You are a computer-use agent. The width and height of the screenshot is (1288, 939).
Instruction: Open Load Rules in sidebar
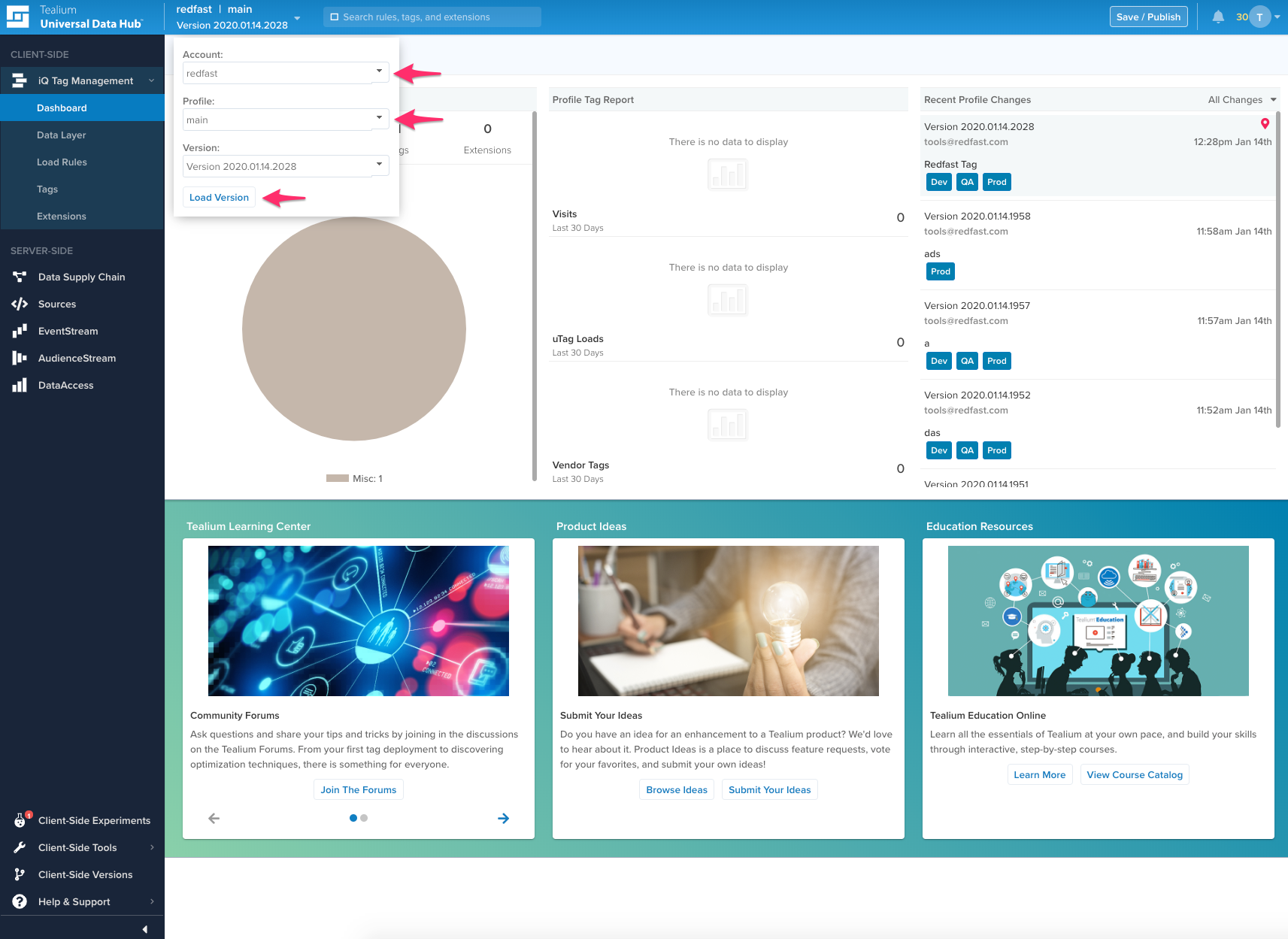point(82,162)
